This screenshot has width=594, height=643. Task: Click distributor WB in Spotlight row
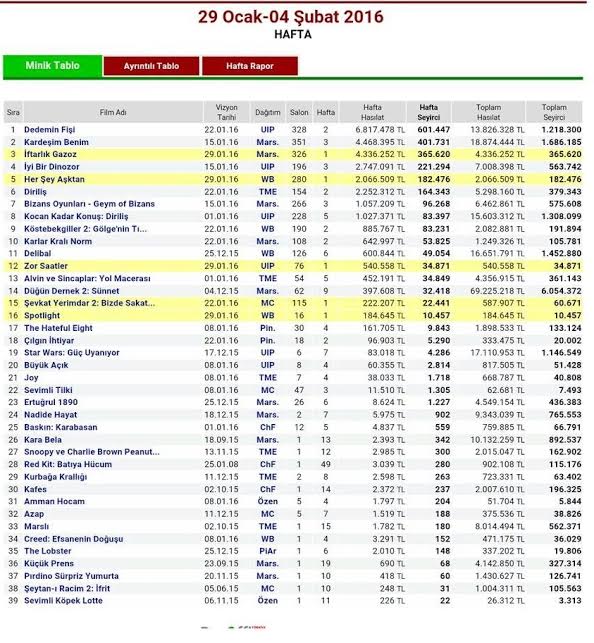pyautogui.click(x=268, y=316)
